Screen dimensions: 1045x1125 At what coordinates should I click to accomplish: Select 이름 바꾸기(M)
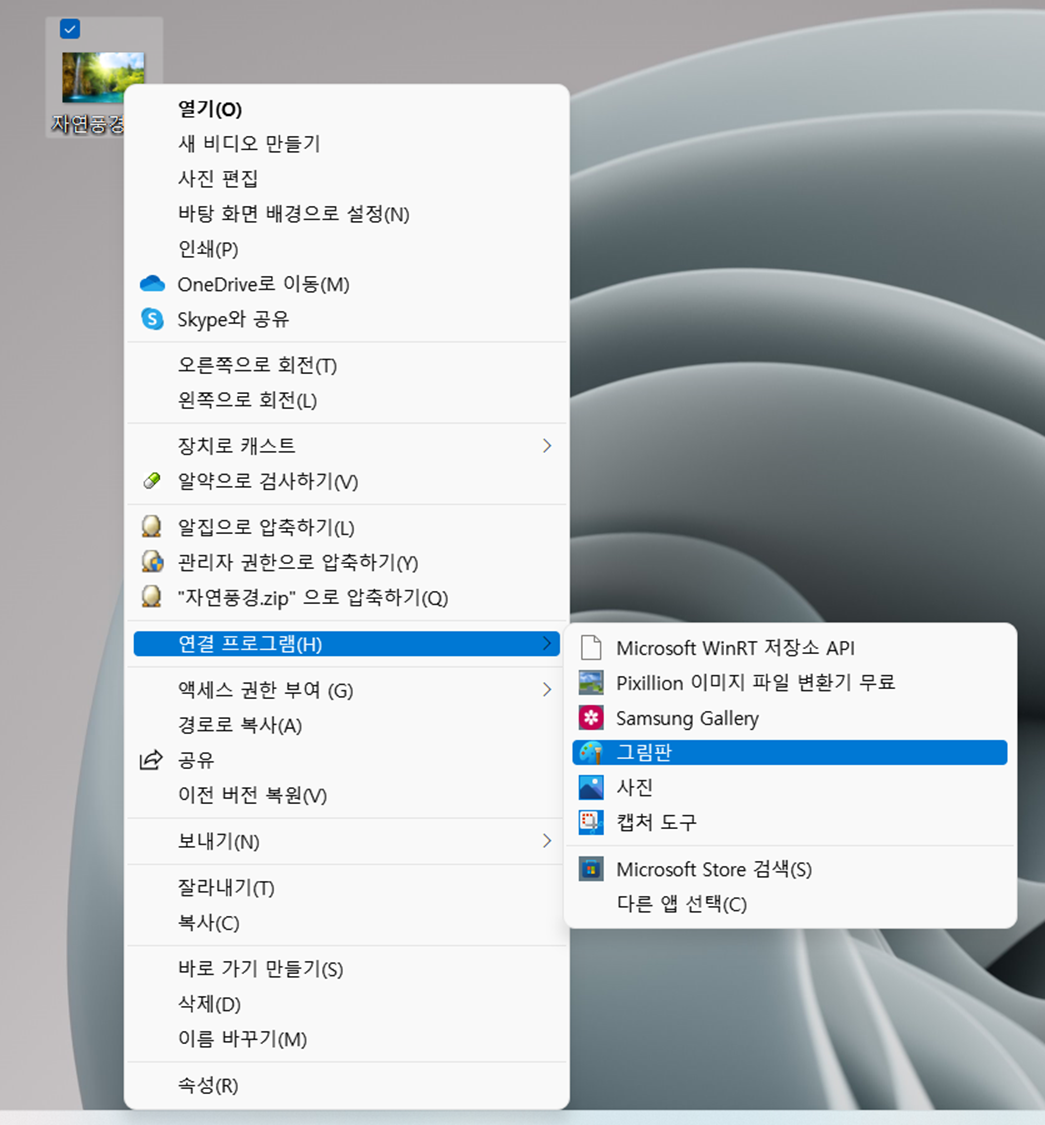(x=347, y=1038)
